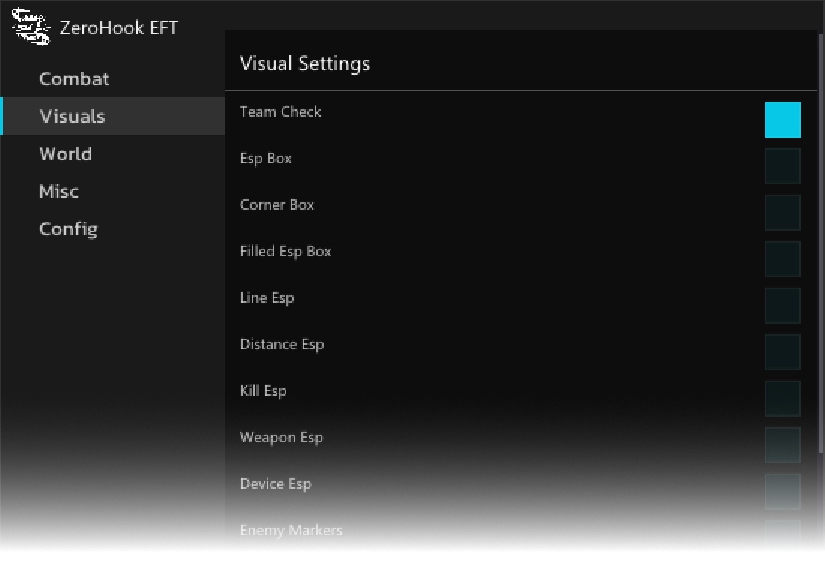Click the Weapon Esp label text
This screenshot has width=825, height=570.
point(281,437)
